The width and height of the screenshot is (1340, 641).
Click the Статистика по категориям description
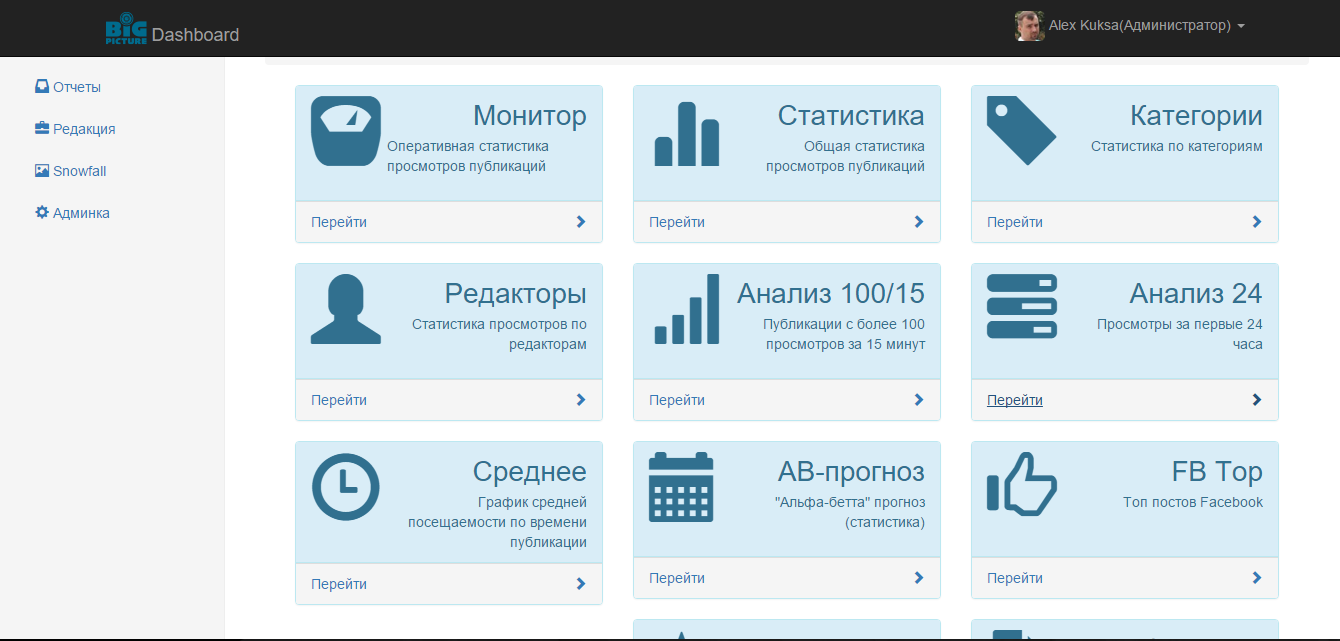1177,146
